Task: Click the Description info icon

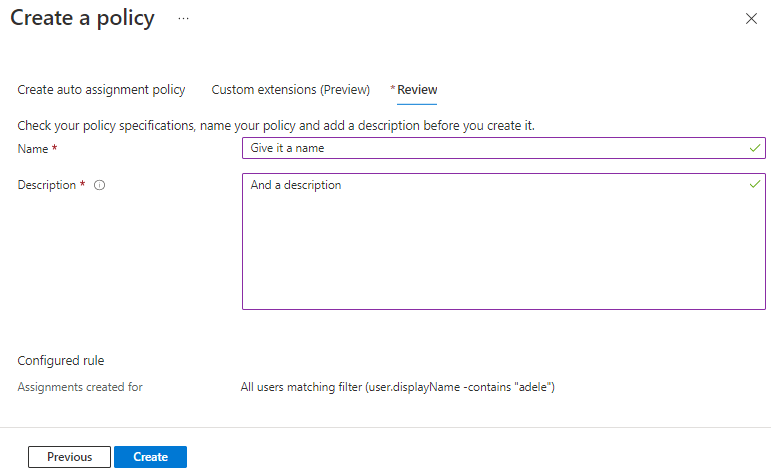Action: [x=99, y=185]
